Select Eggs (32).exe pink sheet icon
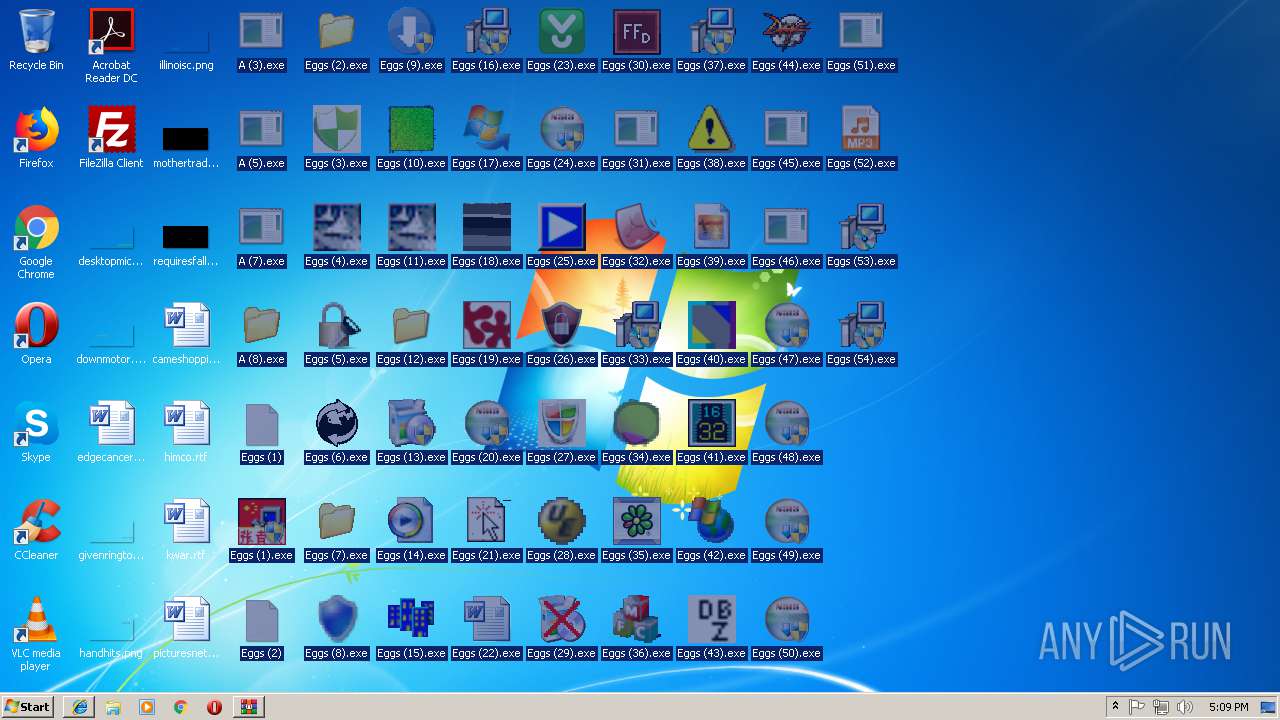The image size is (1280, 720). click(636, 228)
